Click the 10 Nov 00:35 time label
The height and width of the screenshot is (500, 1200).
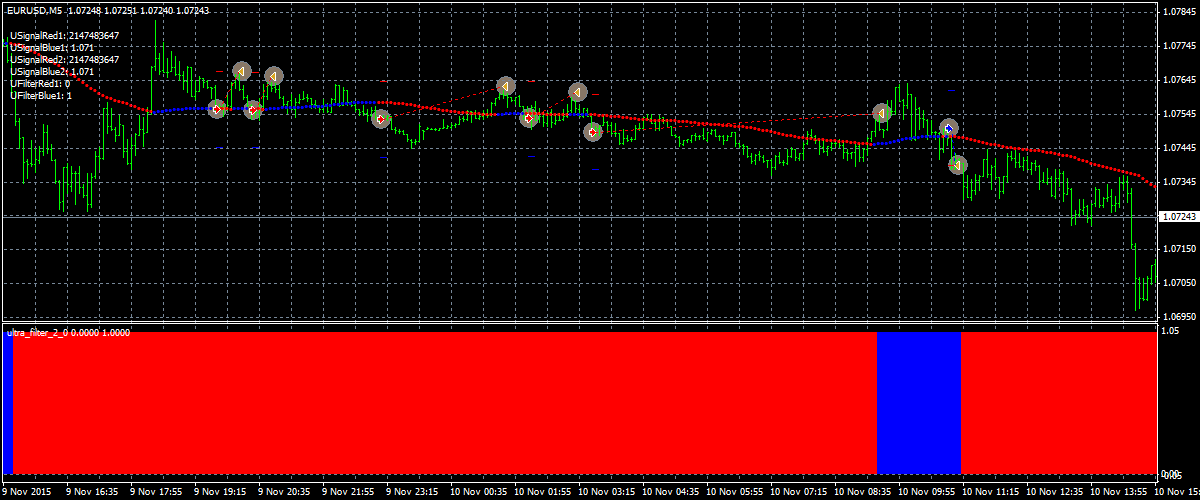(x=478, y=492)
